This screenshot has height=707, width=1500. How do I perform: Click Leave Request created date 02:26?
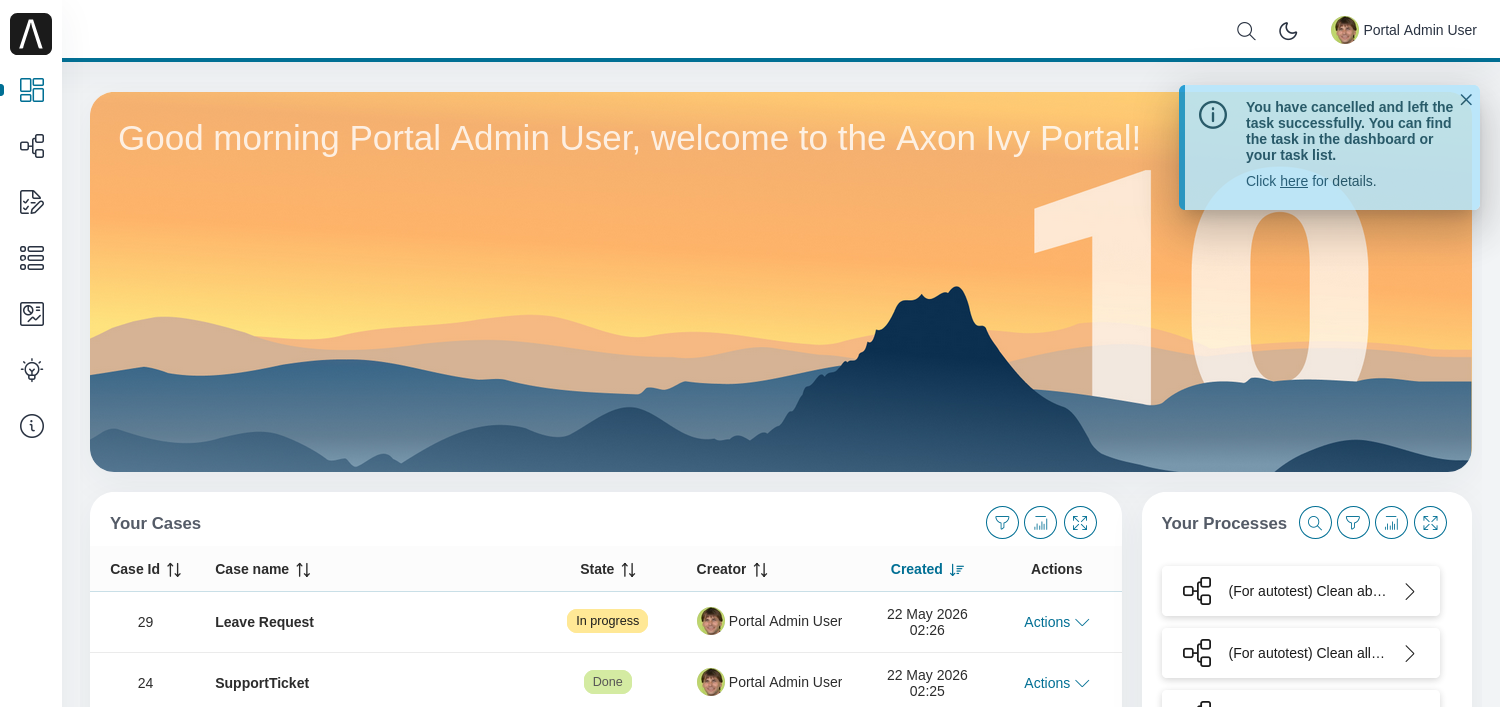[x=927, y=622]
